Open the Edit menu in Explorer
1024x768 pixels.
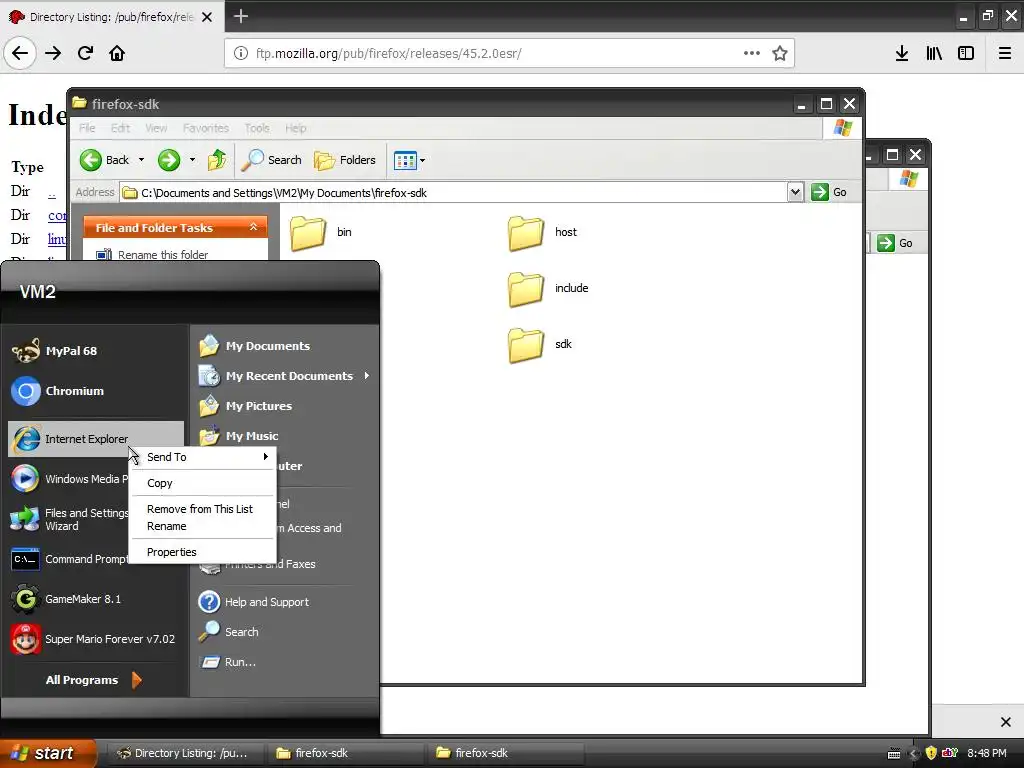[120, 128]
